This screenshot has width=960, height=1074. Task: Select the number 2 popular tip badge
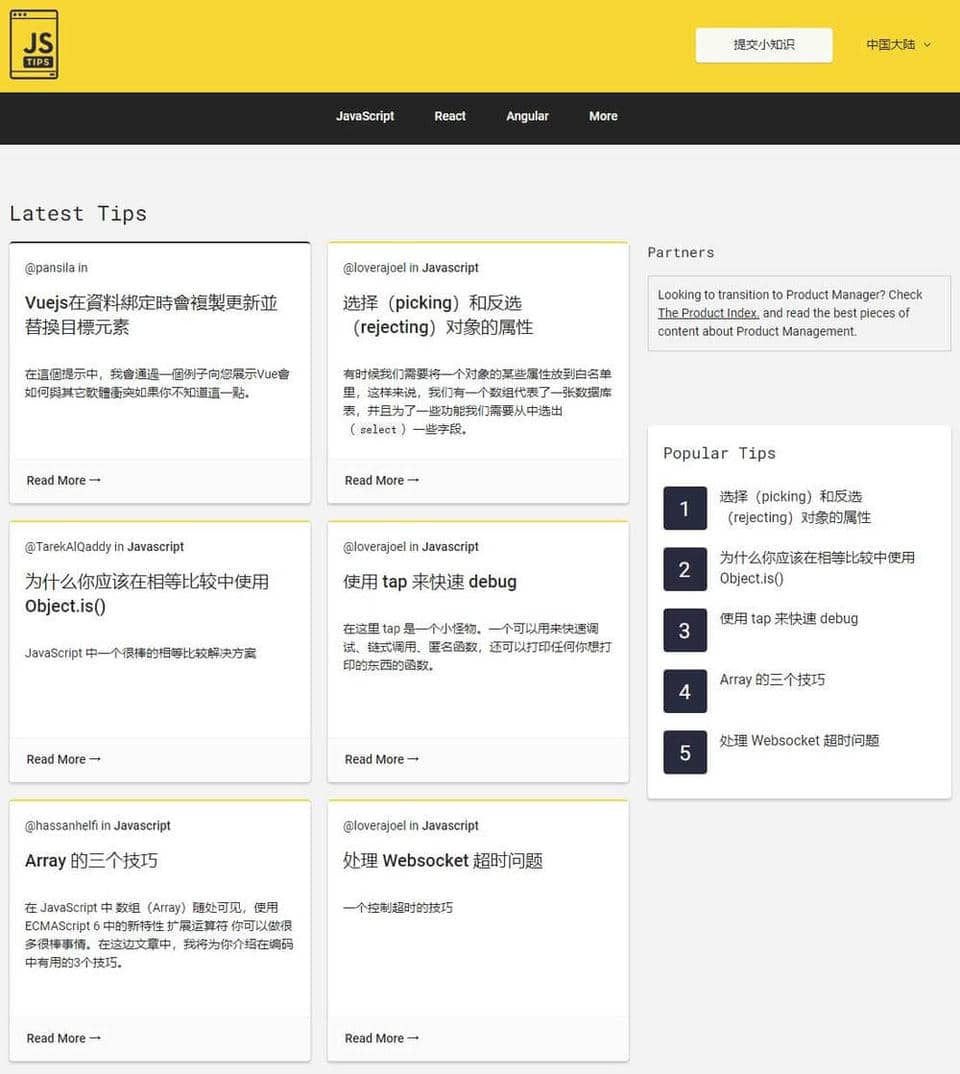pos(684,569)
